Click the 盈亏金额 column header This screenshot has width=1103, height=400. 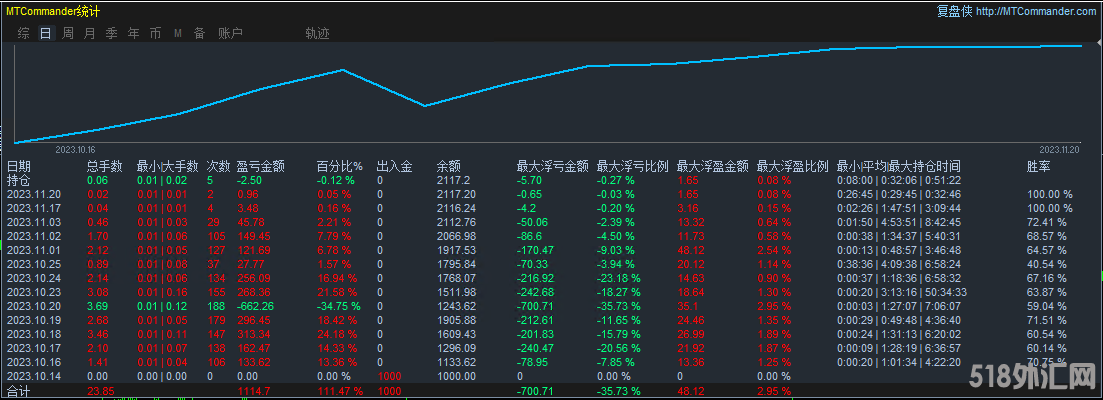pyautogui.click(x=261, y=166)
